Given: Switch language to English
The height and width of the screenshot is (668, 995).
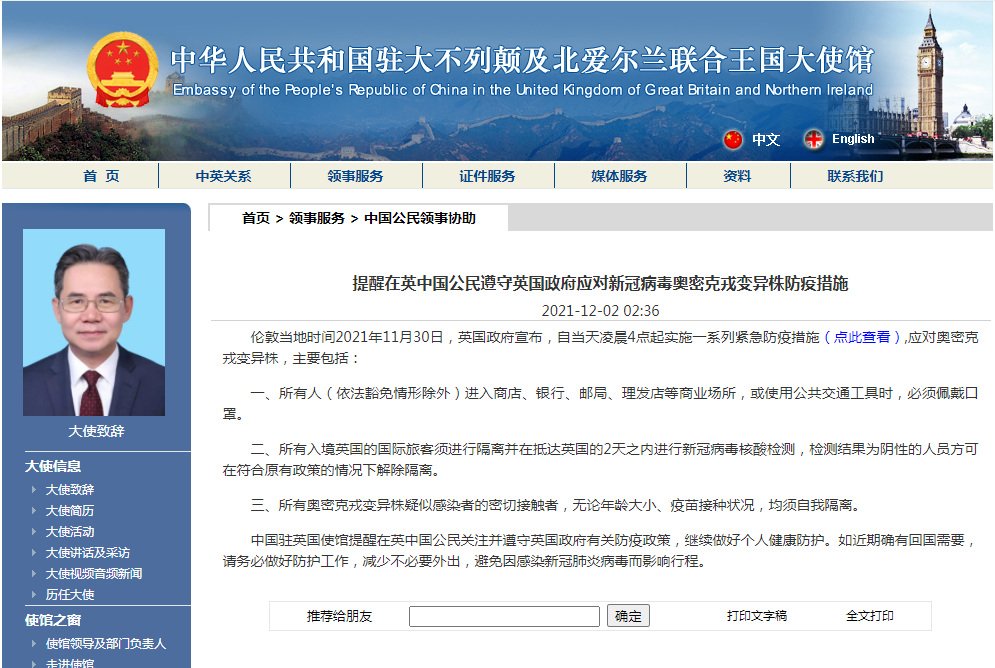Looking at the screenshot, I should (853, 139).
